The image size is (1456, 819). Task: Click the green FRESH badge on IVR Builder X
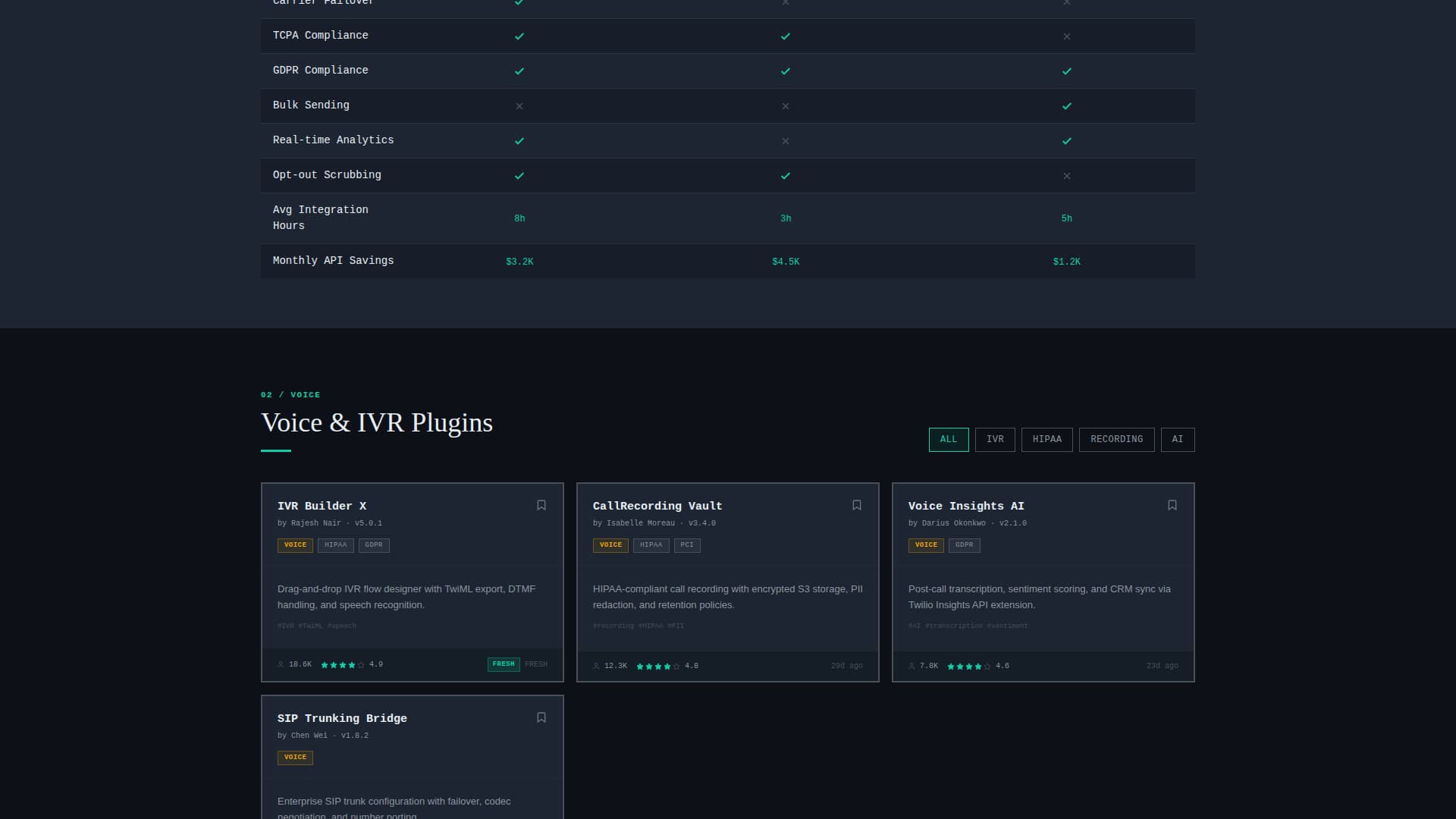pos(504,664)
